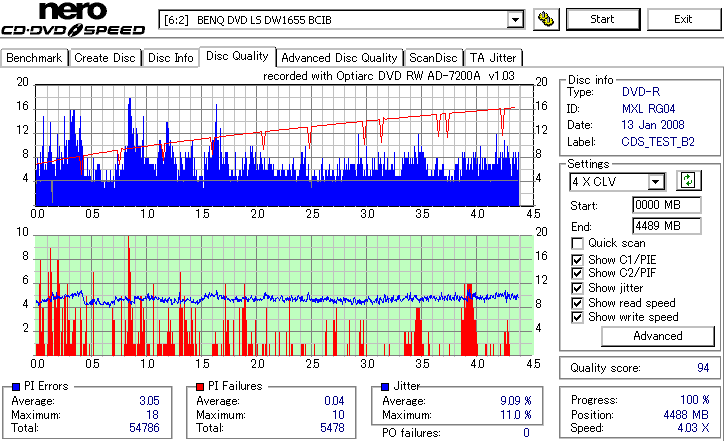The image size is (724, 441).
Task: Open the BENQ drive selection dropdown
Action: pyautogui.click(x=515, y=20)
